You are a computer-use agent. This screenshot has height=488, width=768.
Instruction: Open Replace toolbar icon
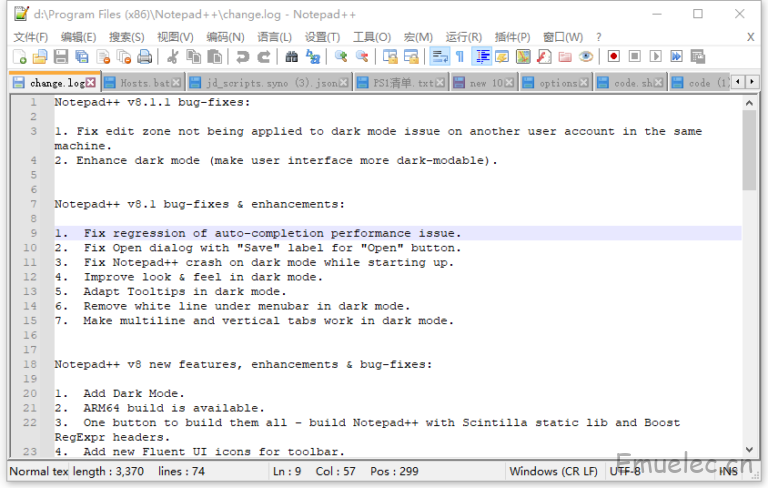click(312, 57)
